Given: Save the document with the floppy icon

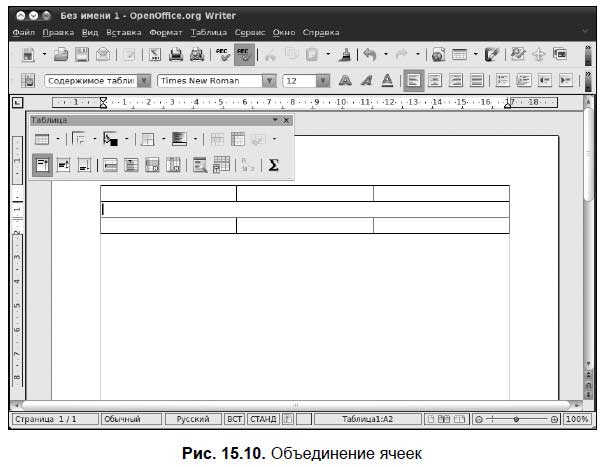Looking at the screenshot, I should coord(82,55).
